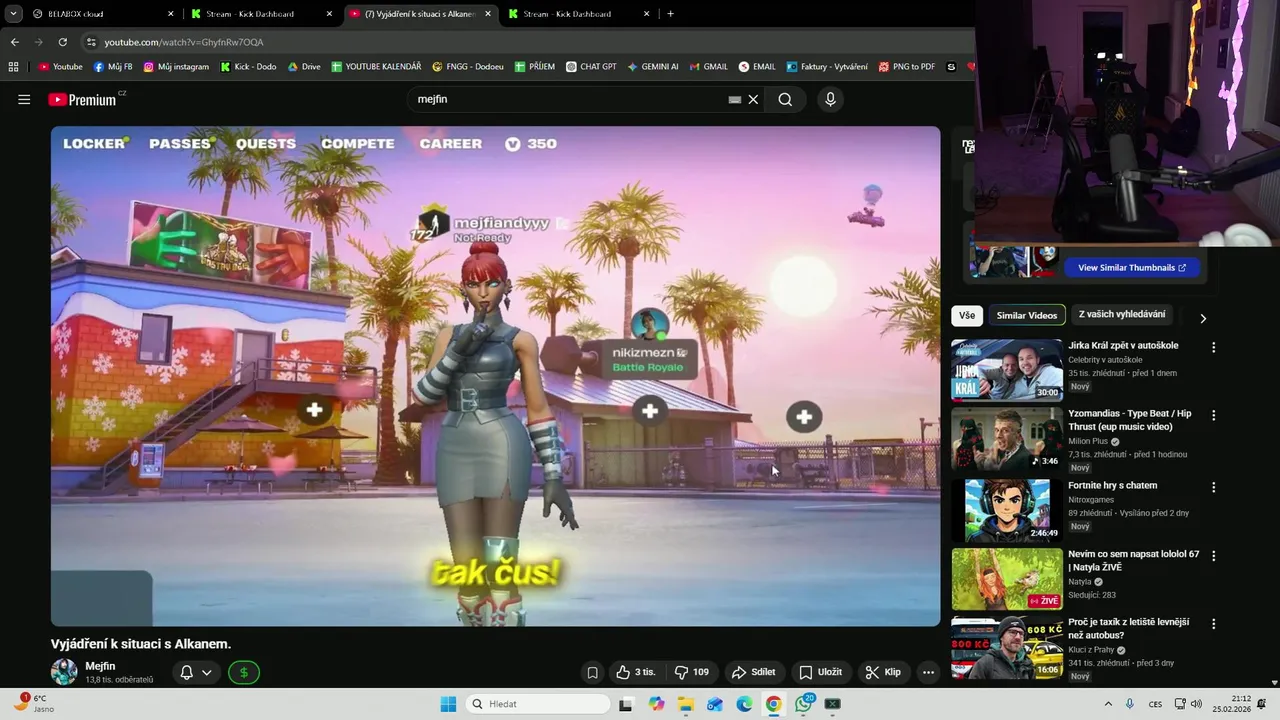Select the Vše filter chip

(x=967, y=315)
